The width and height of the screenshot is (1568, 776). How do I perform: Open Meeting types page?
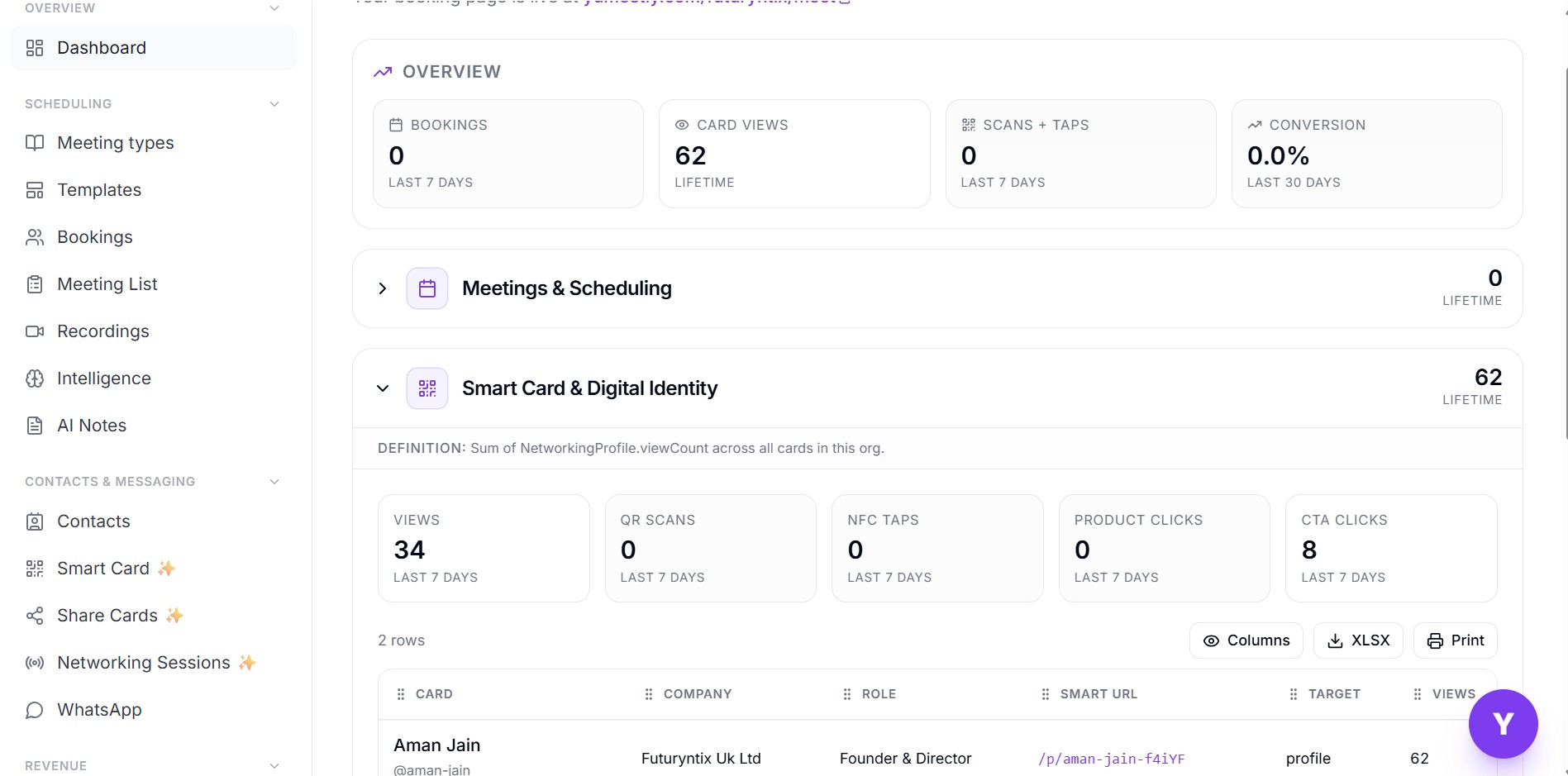(153, 143)
